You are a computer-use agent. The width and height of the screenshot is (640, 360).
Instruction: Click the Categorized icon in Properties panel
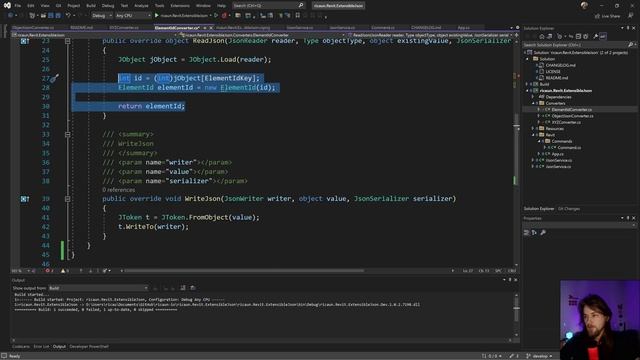527,232
